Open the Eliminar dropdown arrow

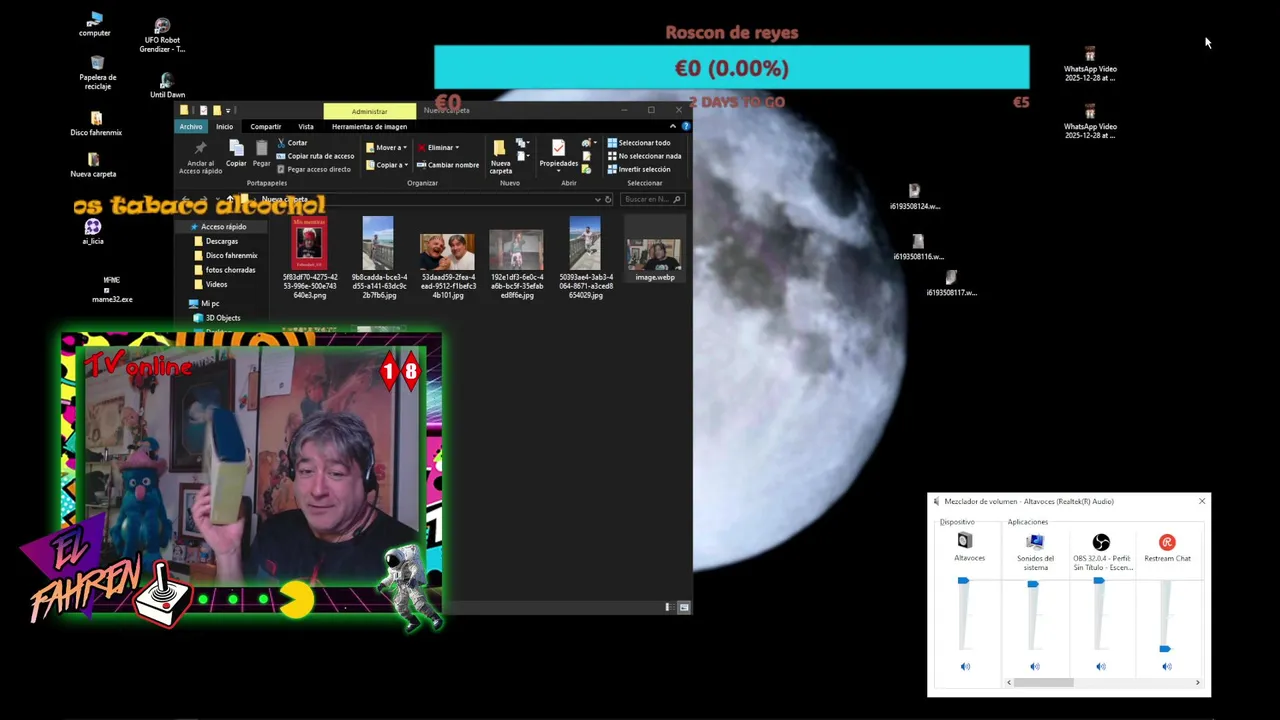point(457,148)
